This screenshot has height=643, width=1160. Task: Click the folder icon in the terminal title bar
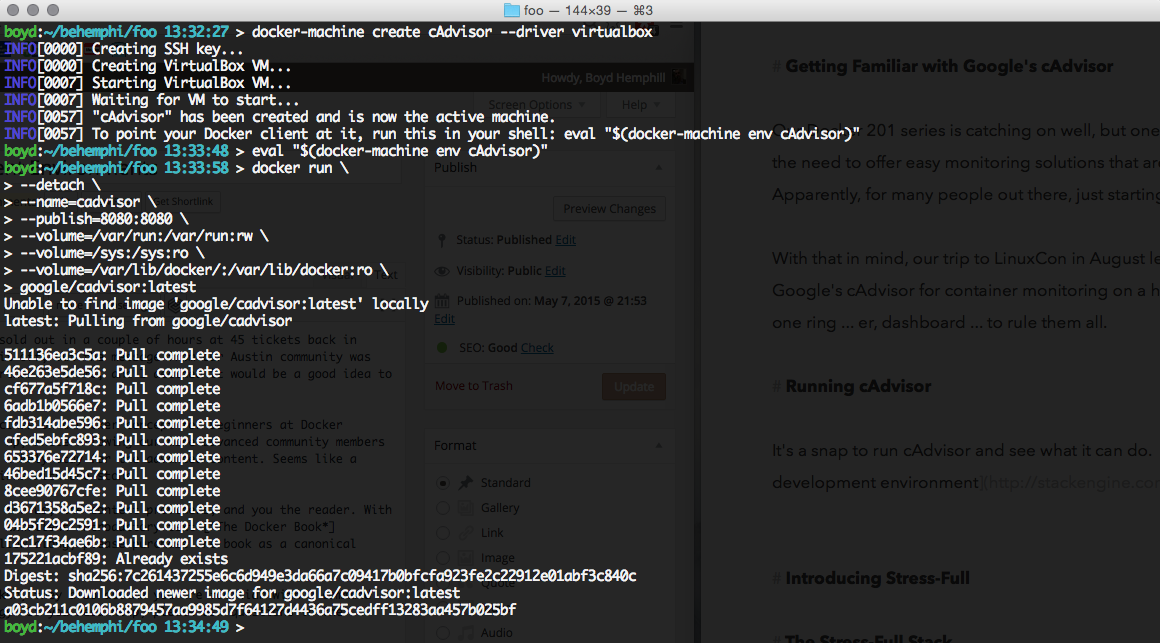point(511,10)
